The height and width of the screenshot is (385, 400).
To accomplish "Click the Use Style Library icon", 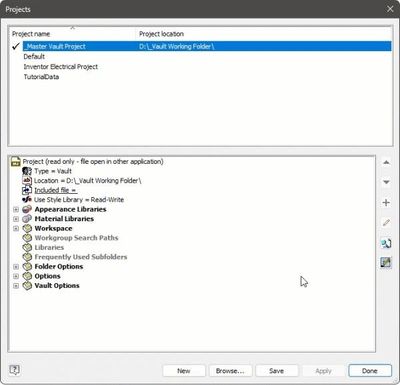I will 27,200.
